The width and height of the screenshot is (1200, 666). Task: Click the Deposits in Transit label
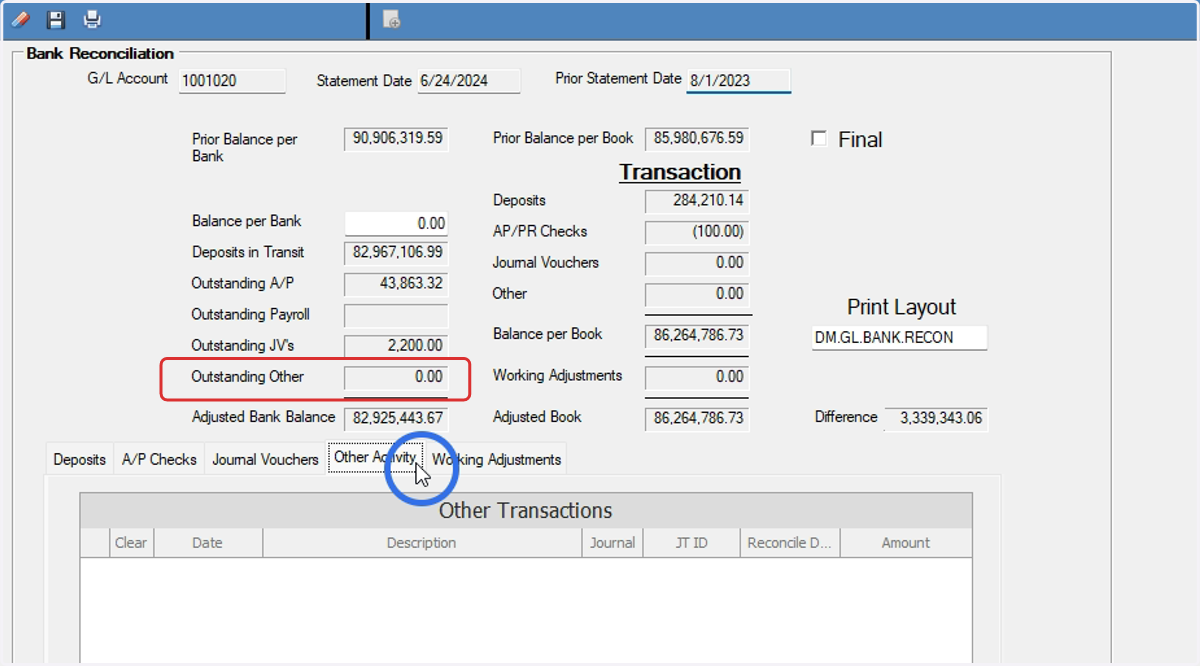248,253
